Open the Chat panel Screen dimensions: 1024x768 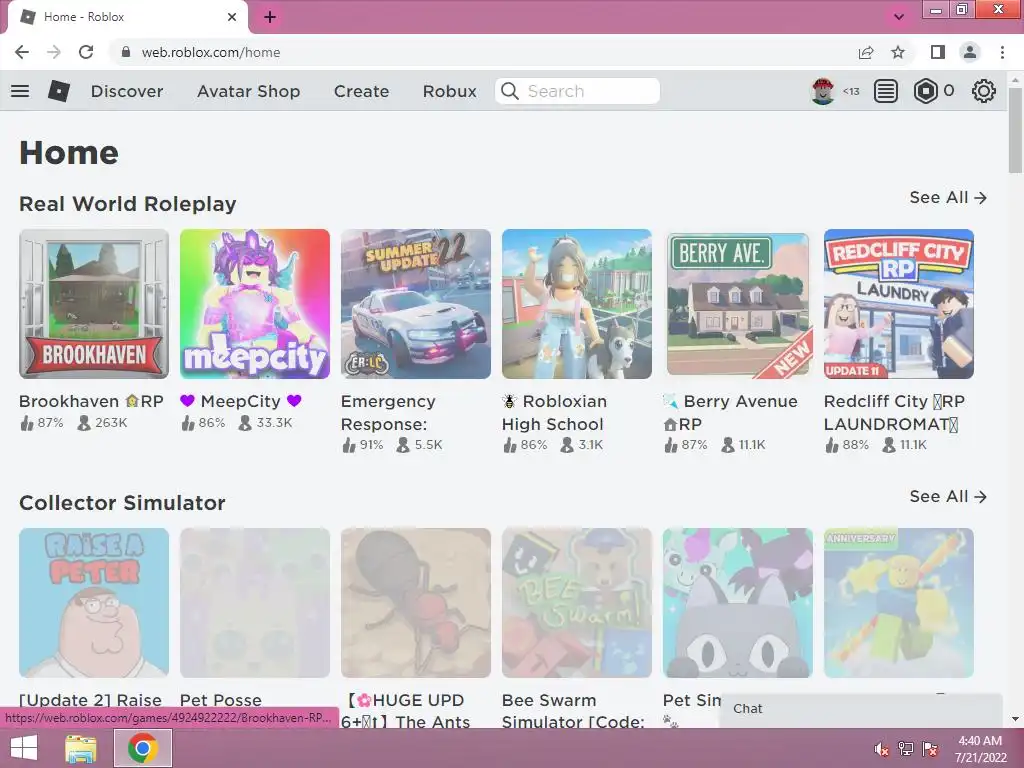click(x=861, y=709)
